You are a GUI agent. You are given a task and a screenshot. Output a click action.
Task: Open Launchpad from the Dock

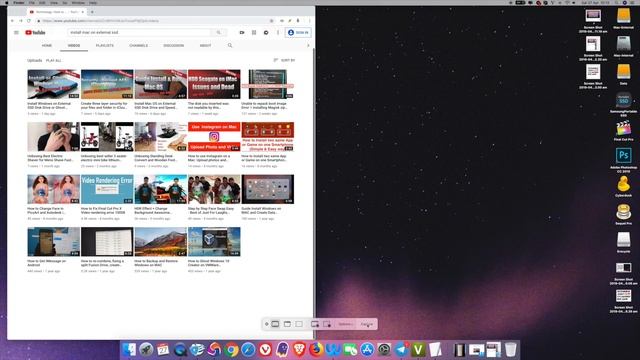coord(146,350)
